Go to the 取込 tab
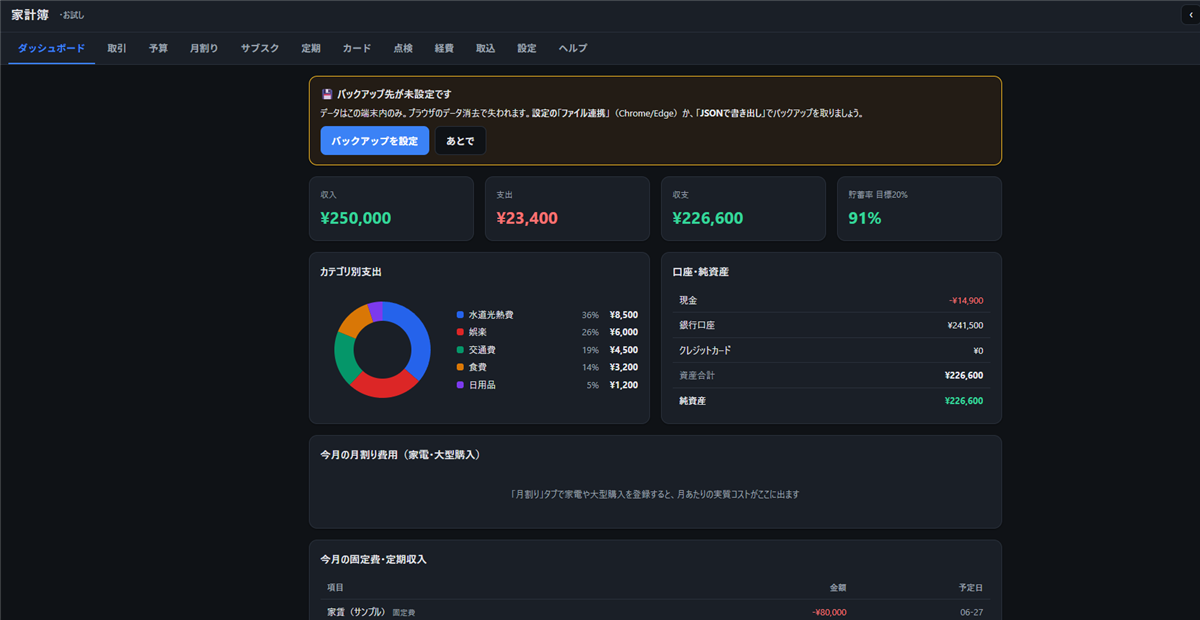Image resolution: width=1200 pixels, height=620 pixels. point(486,48)
